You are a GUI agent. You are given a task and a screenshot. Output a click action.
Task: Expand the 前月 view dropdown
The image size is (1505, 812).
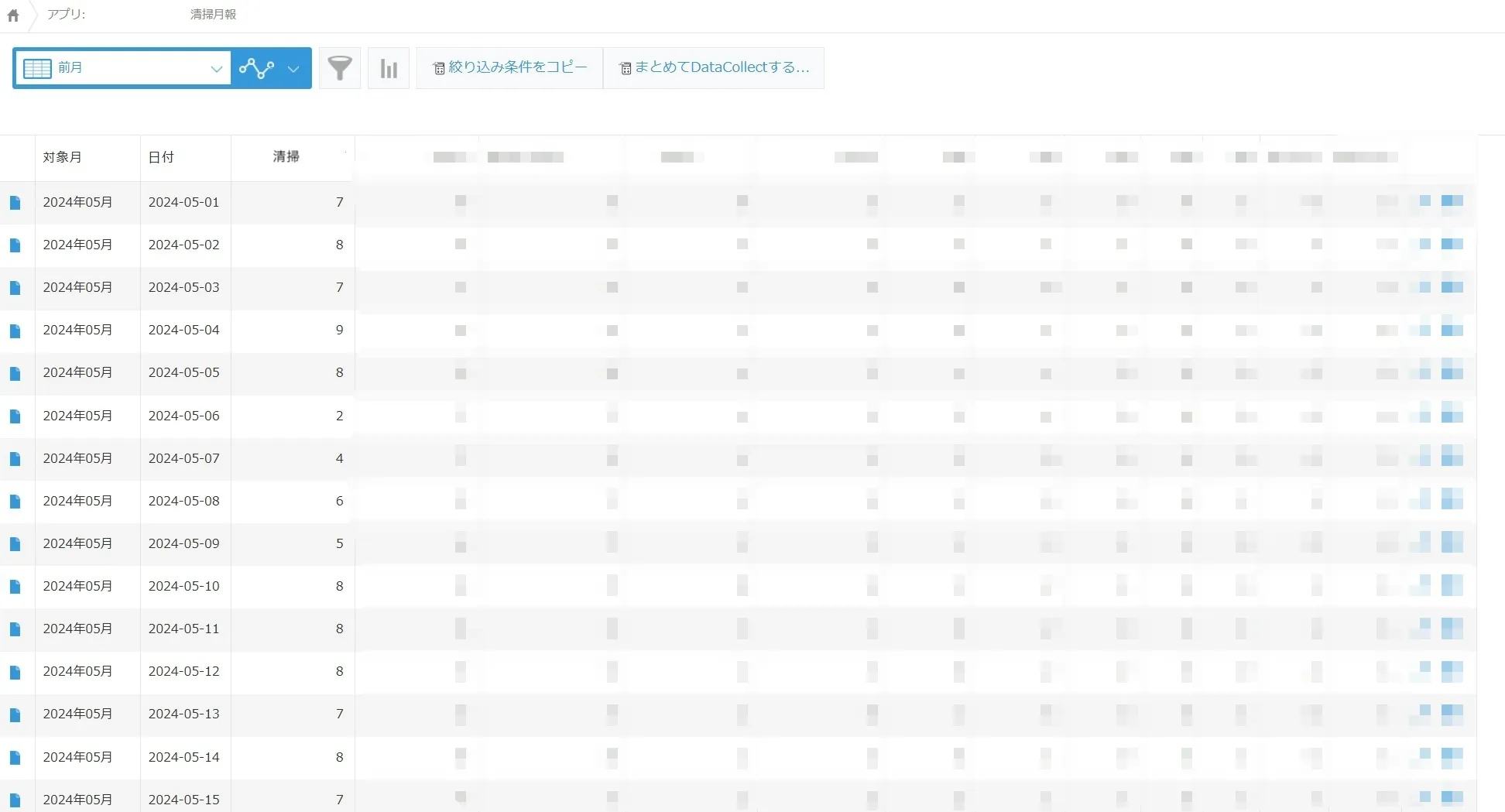click(x=216, y=68)
